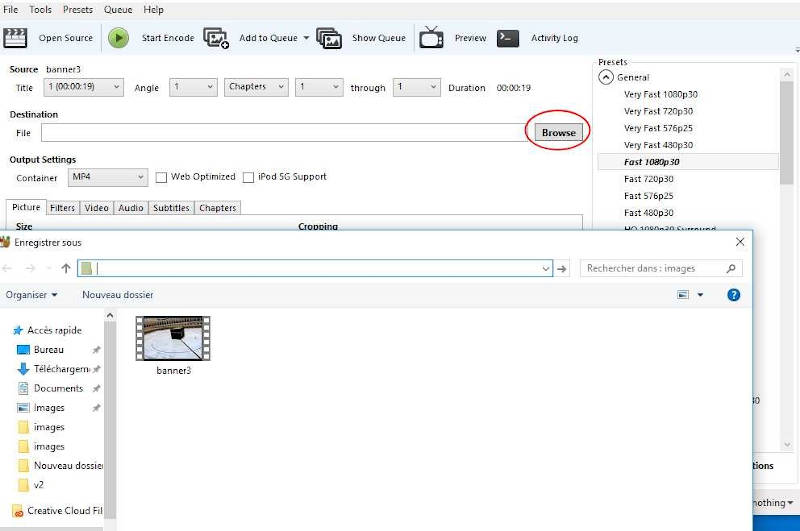Image resolution: width=800 pixels, height=531 pixels.
Task: Click the change view icon
Action: pyautogui.click(x=683, y=295)
